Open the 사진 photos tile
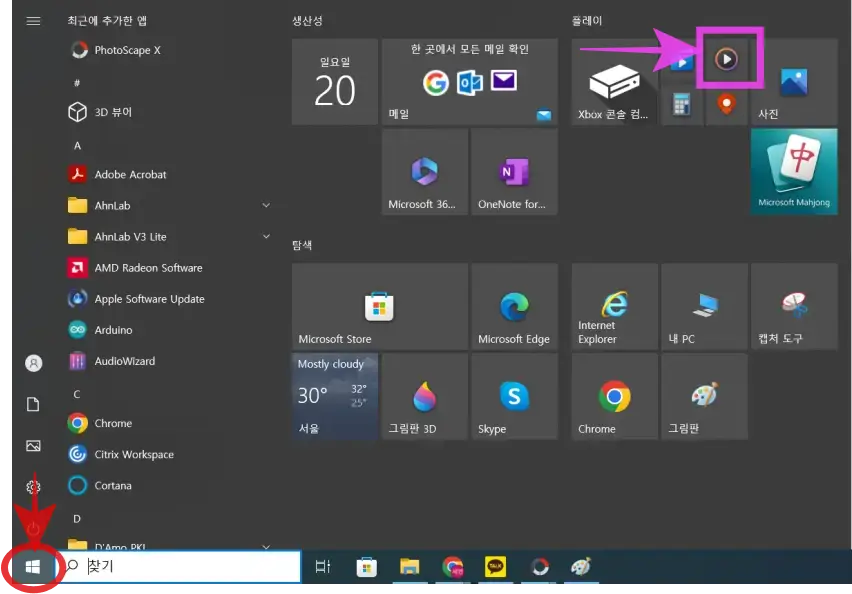Viewport: 852px width, 594px height. 794,82
